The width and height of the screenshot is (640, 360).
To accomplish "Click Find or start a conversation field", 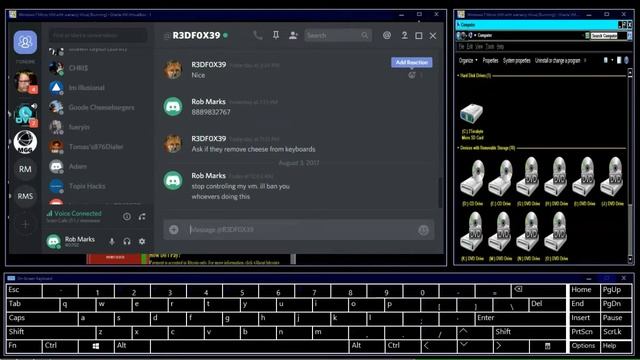I will tap(98, 36).
